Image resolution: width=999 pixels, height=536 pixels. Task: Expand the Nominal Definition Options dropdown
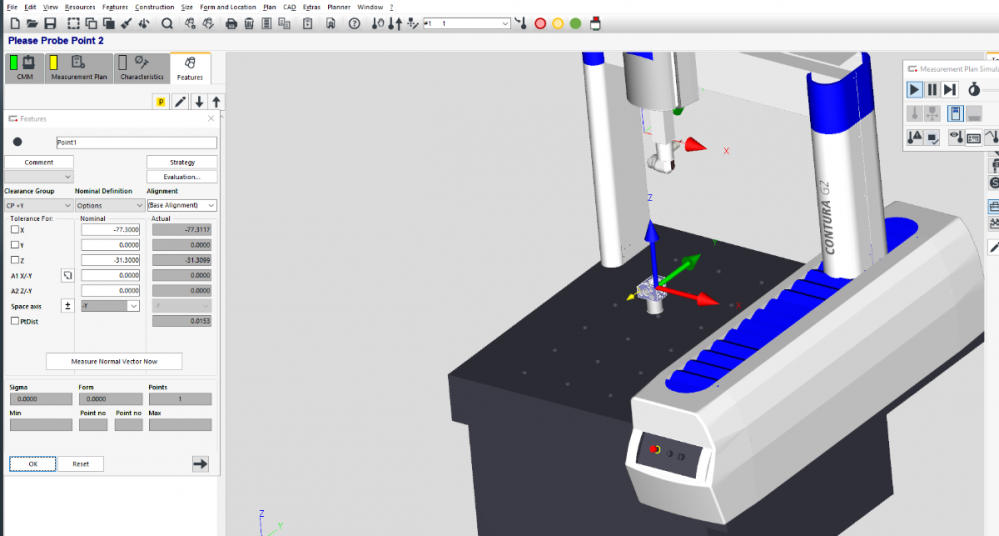pyautogui.click(x=109, y=205)
